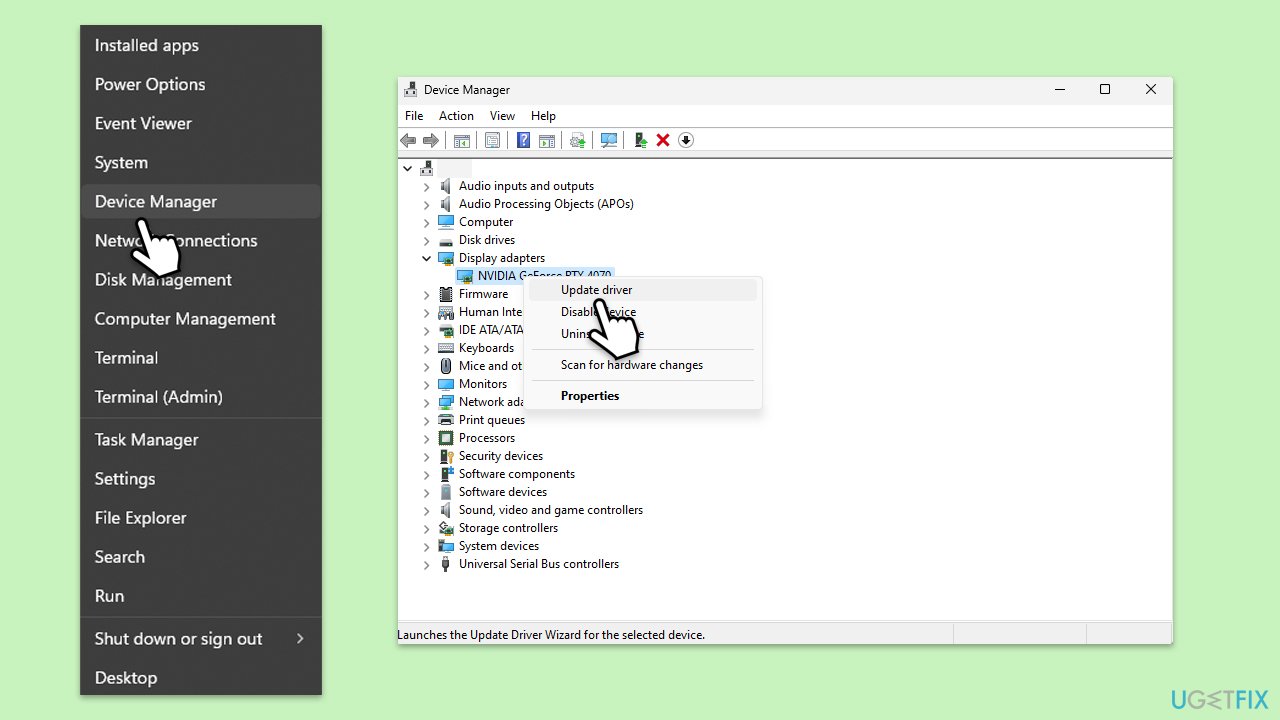1280x720 pixels.
Task: Click the Print queues printer icon
Action: [x=446, y=420]
